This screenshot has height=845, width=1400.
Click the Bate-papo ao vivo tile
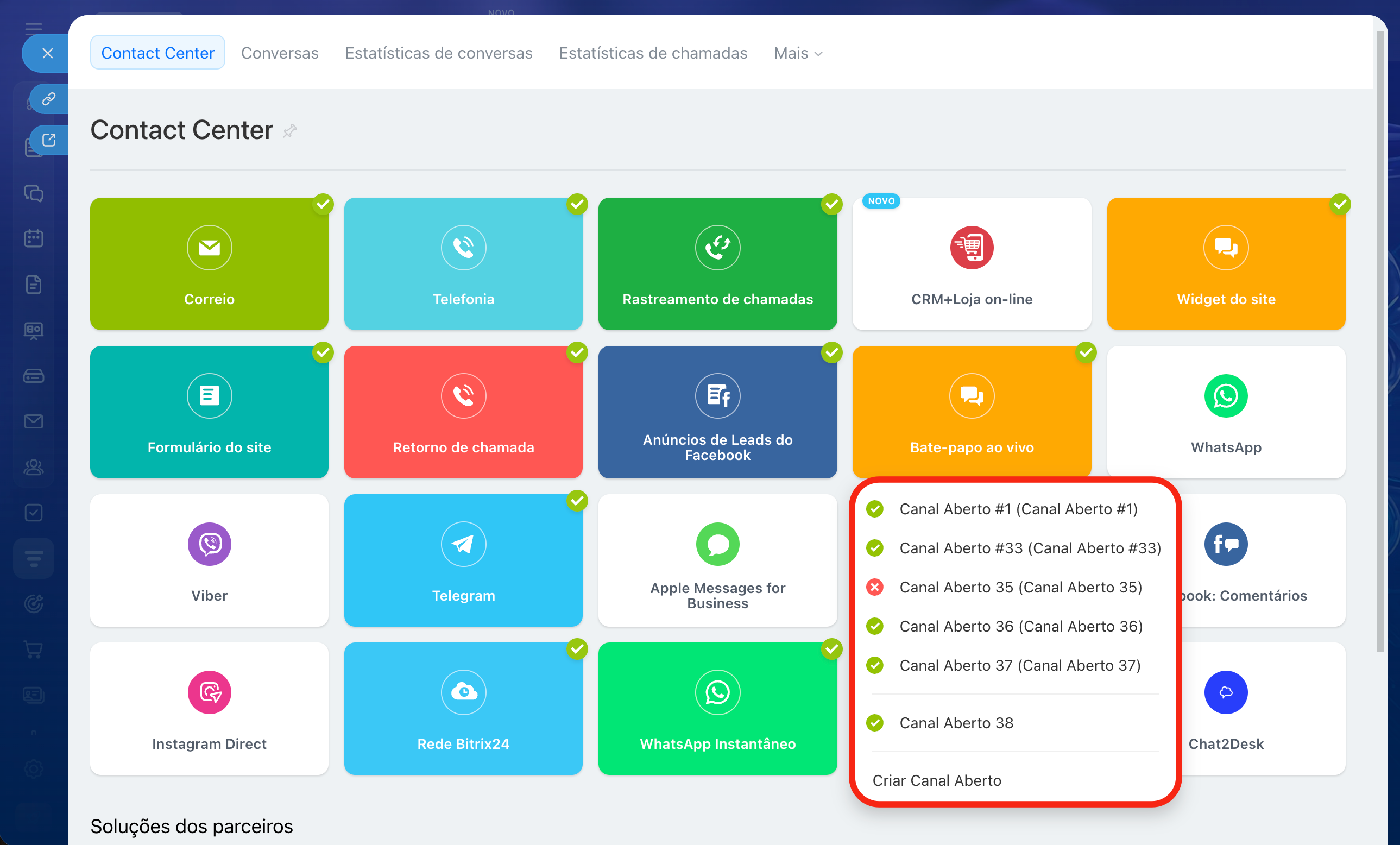pos(972,412)
